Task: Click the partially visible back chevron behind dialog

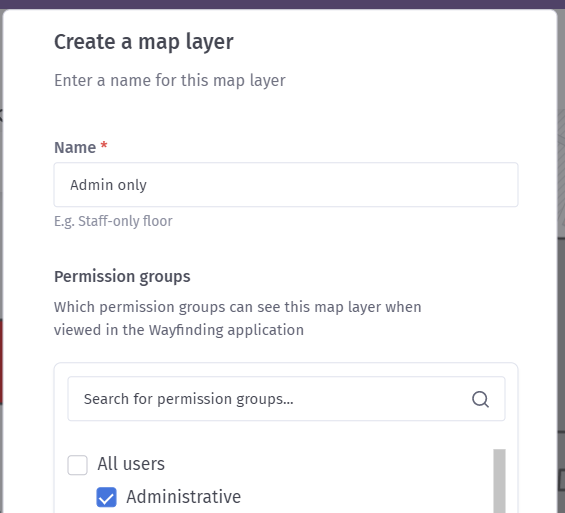Action: point(1,116)
